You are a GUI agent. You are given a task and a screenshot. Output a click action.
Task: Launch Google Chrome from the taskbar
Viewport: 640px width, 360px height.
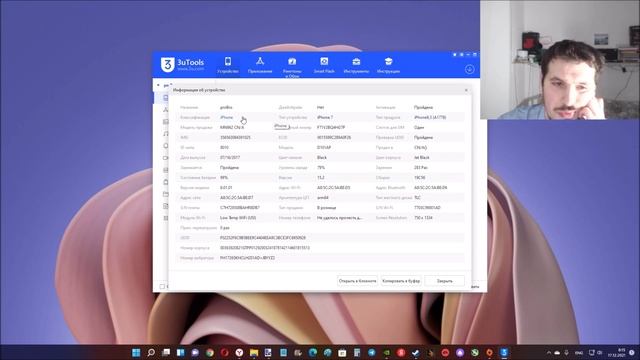(x=210, y=352)
